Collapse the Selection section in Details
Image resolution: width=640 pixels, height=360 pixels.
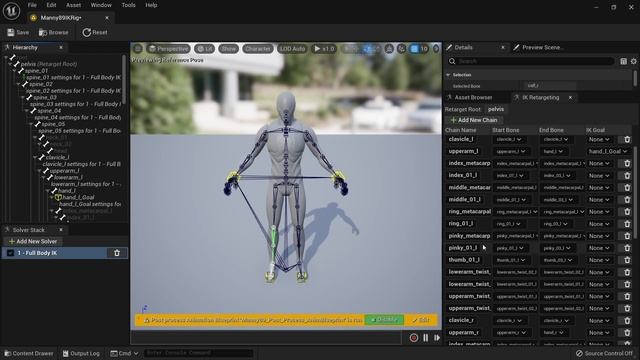pos(448,75)
